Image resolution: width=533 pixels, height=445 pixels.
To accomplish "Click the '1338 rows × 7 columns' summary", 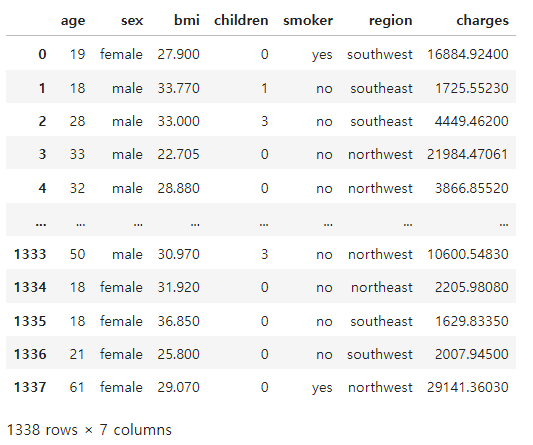I will (x=89, y=430).
